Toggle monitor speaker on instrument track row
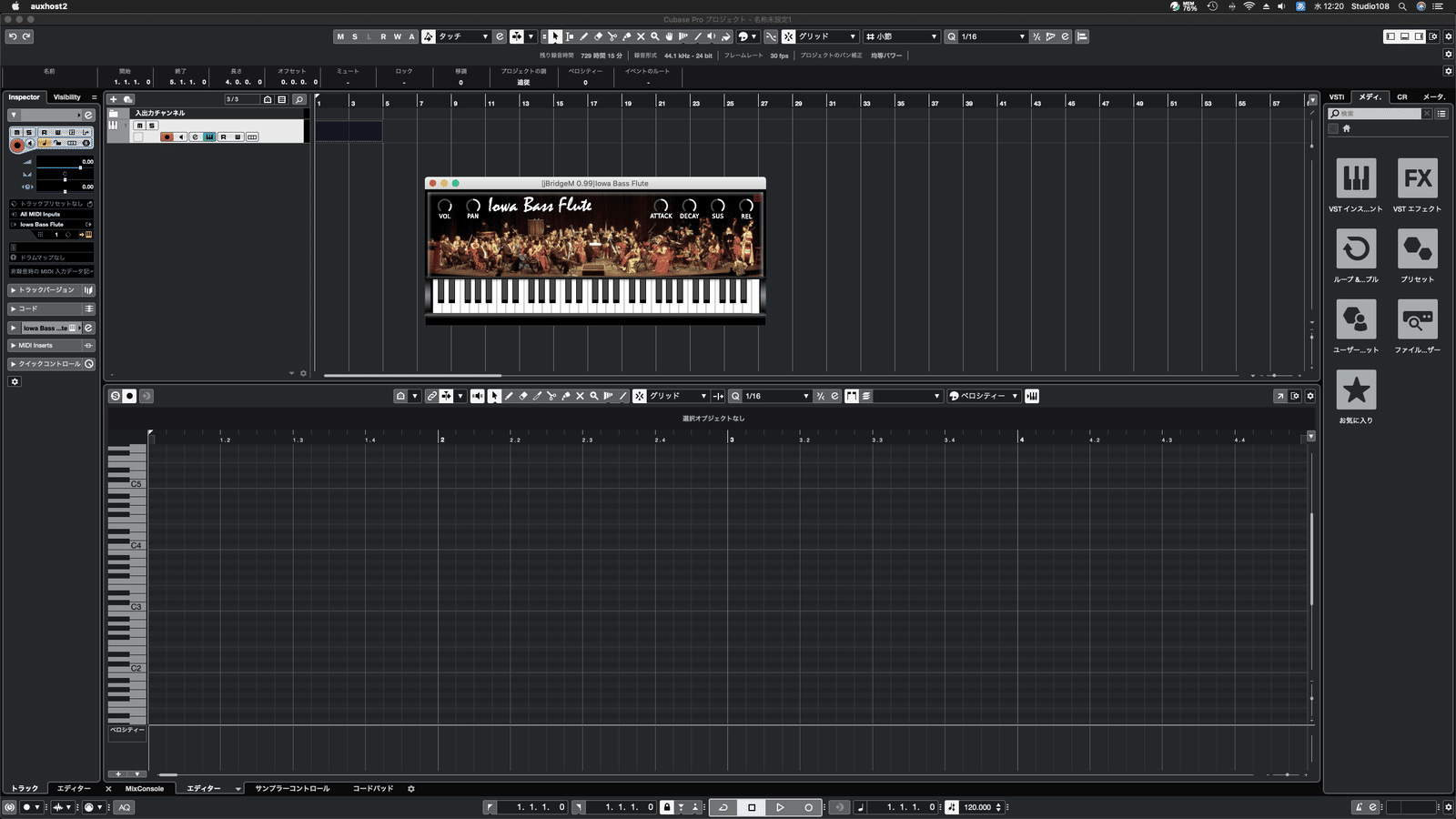1456x819 pixels. click(x=181, y=137)
